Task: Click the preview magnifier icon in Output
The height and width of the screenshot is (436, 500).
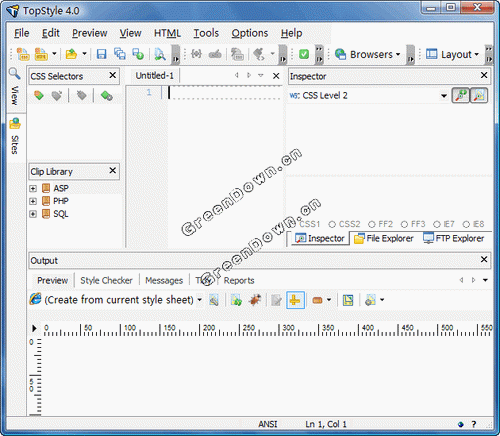Action: click(214, 300)
